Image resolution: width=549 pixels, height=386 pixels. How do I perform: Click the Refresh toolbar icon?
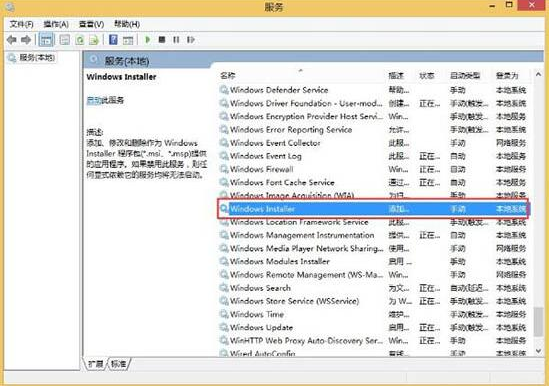[x=80, y=40]
